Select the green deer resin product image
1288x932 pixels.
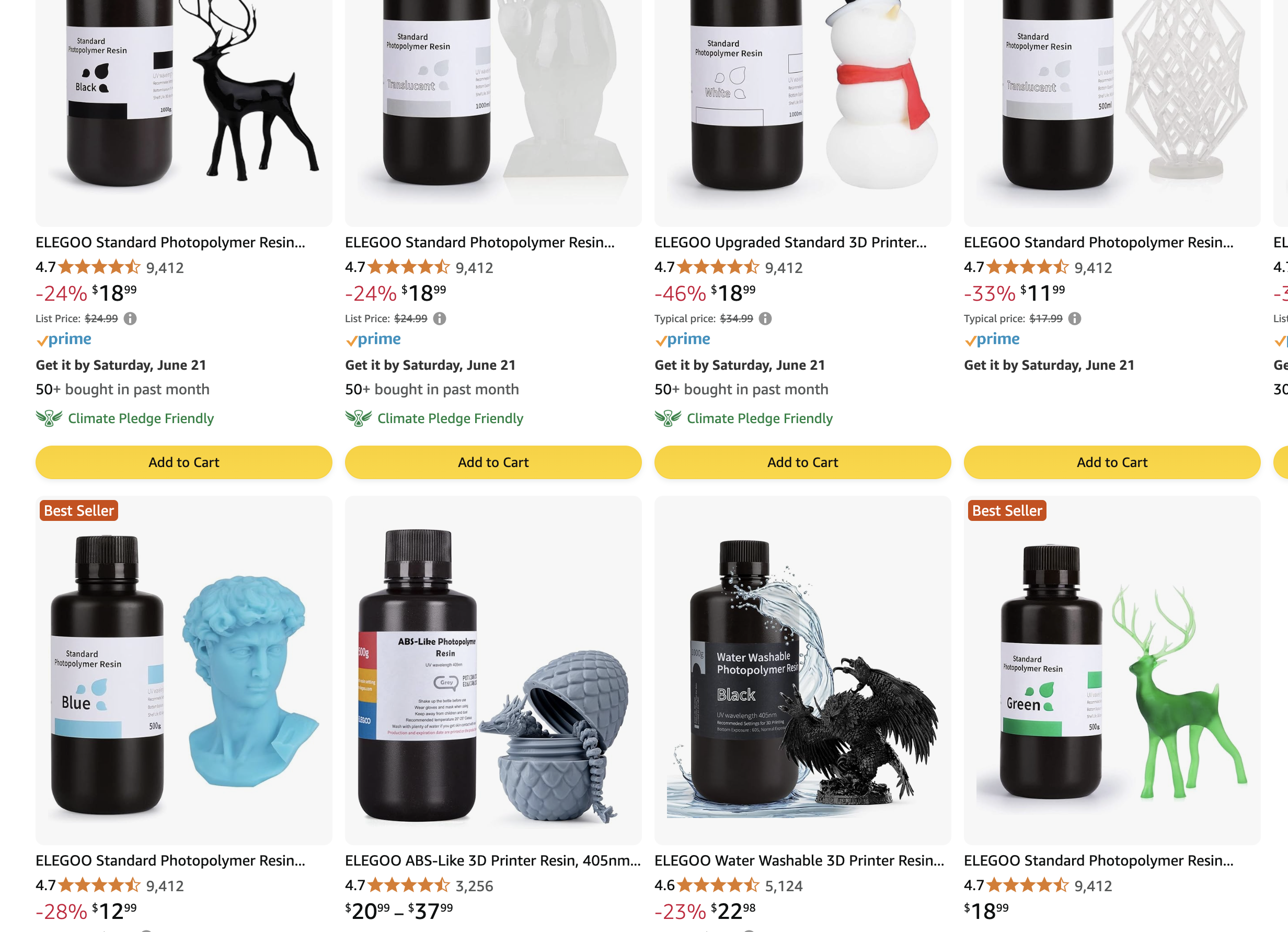click(1112, 670)
